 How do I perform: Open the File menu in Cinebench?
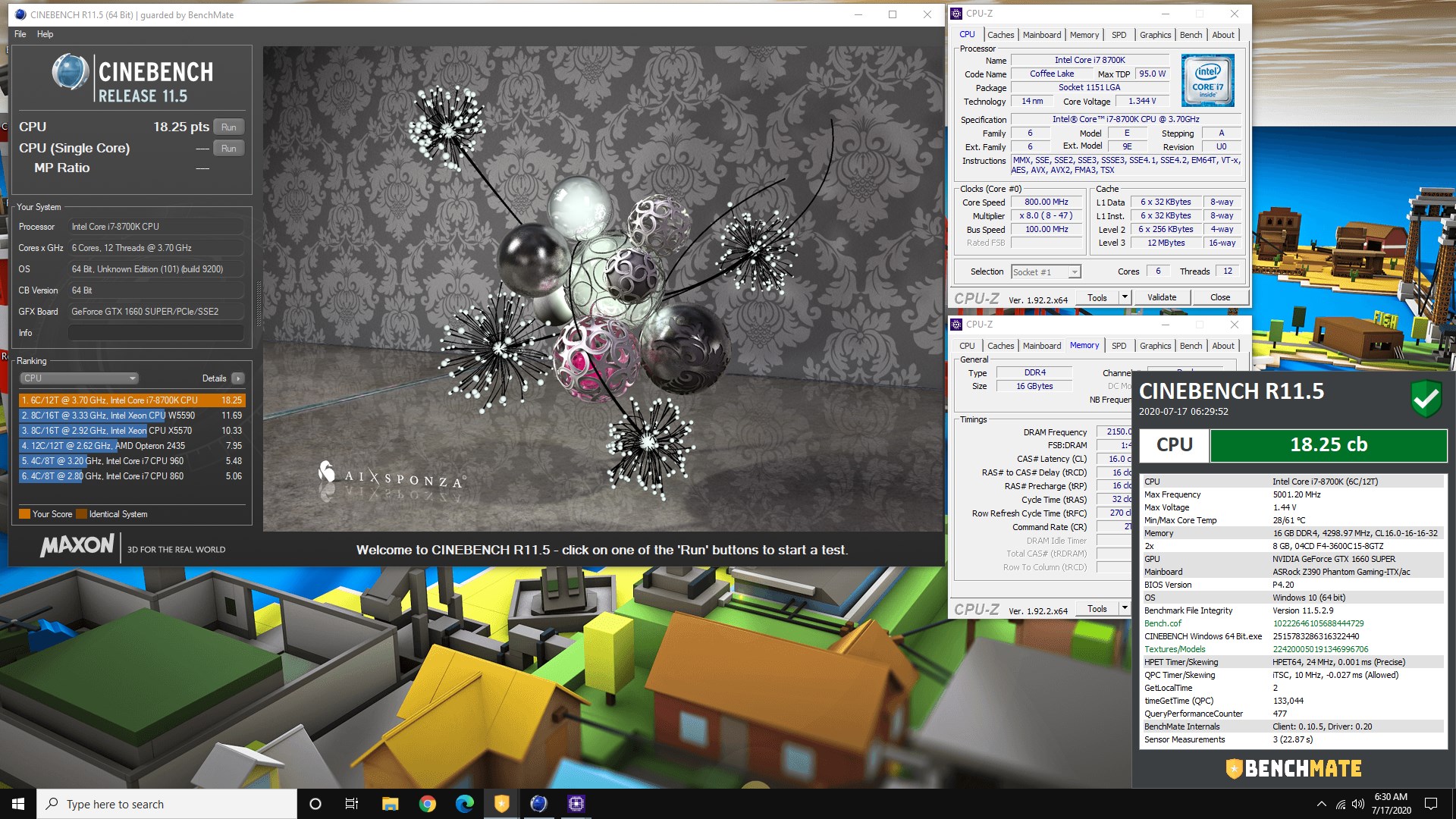20,34
